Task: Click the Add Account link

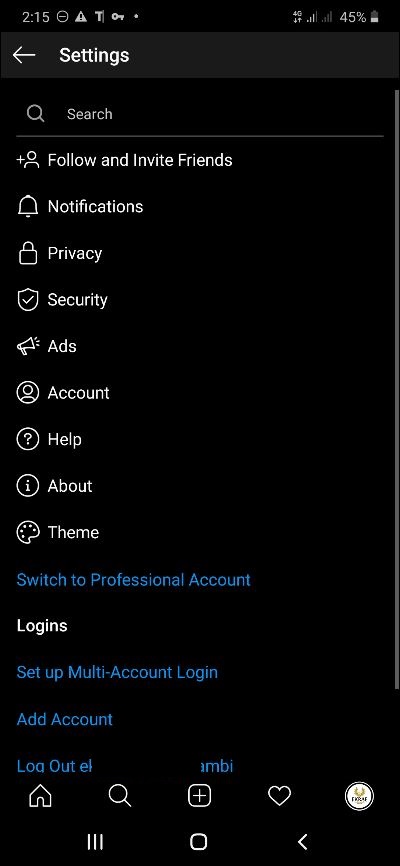Action: click(65, 719)
